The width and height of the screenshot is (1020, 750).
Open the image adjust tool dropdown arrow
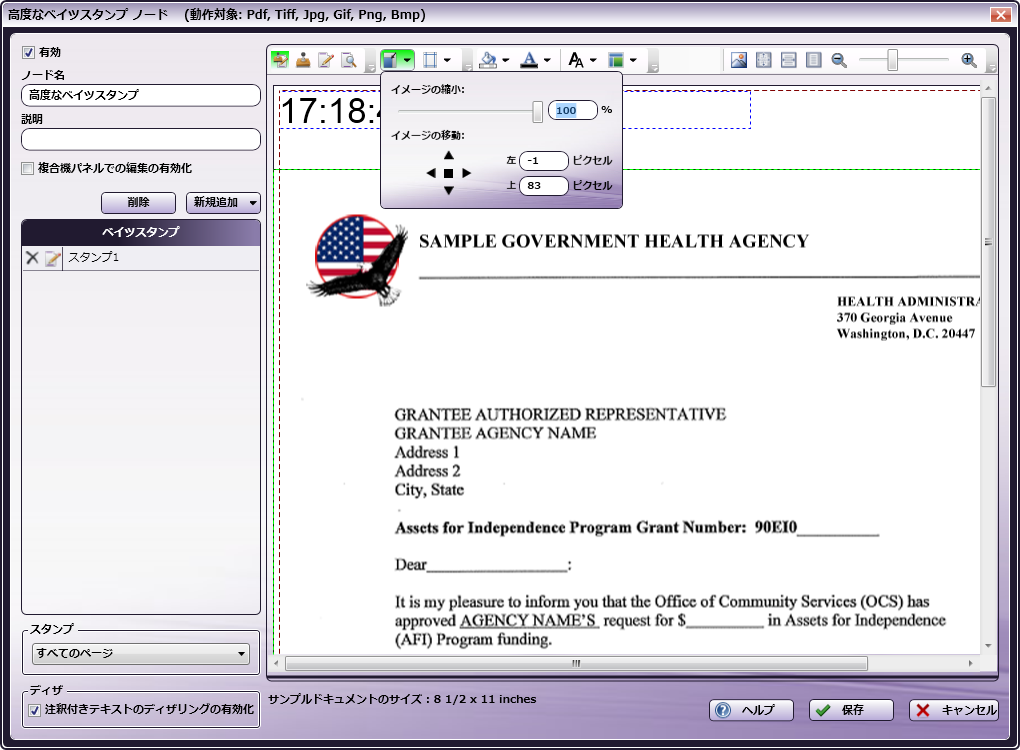point(407,60)
